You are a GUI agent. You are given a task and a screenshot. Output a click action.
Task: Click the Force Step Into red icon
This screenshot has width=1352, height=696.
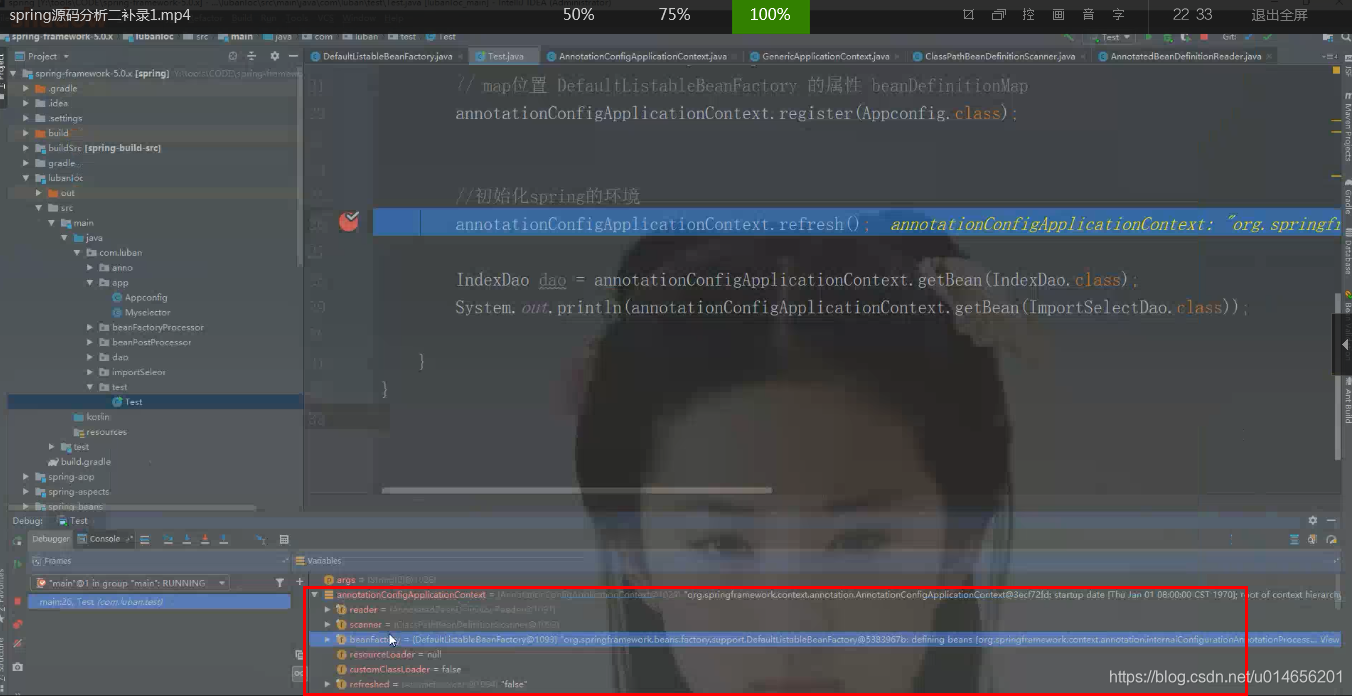(x=205, y=539)
